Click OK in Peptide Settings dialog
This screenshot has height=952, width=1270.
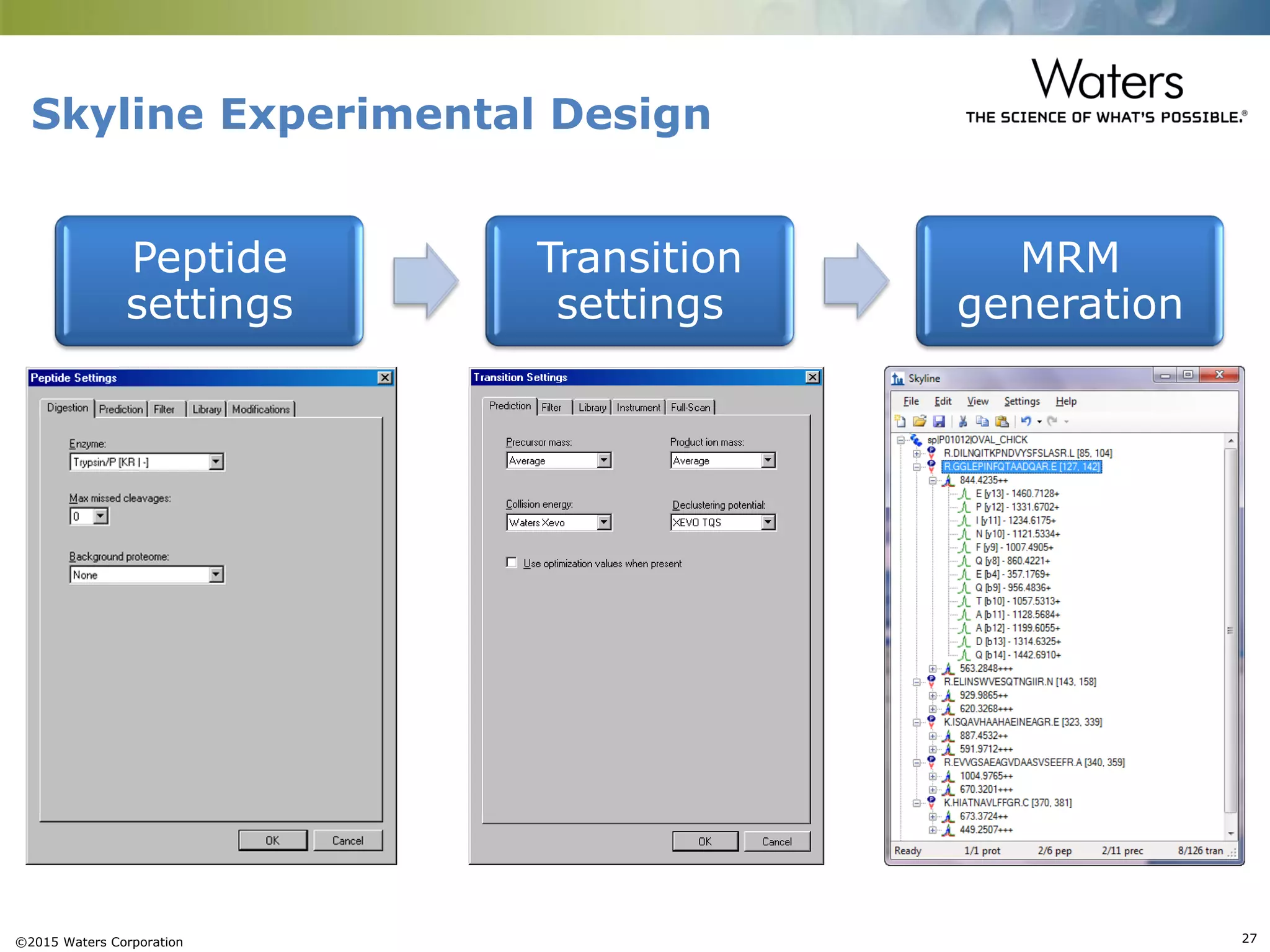(x=273, y=840)
